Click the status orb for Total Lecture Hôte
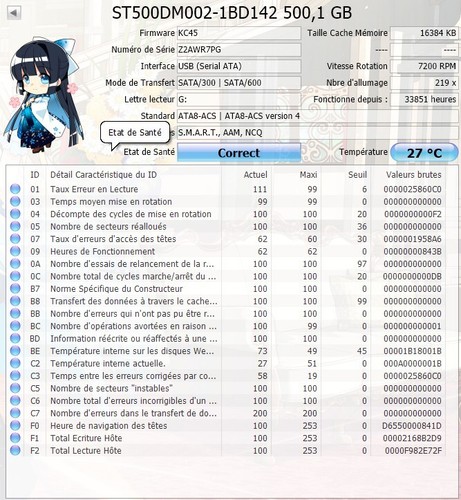 (15, 450)
